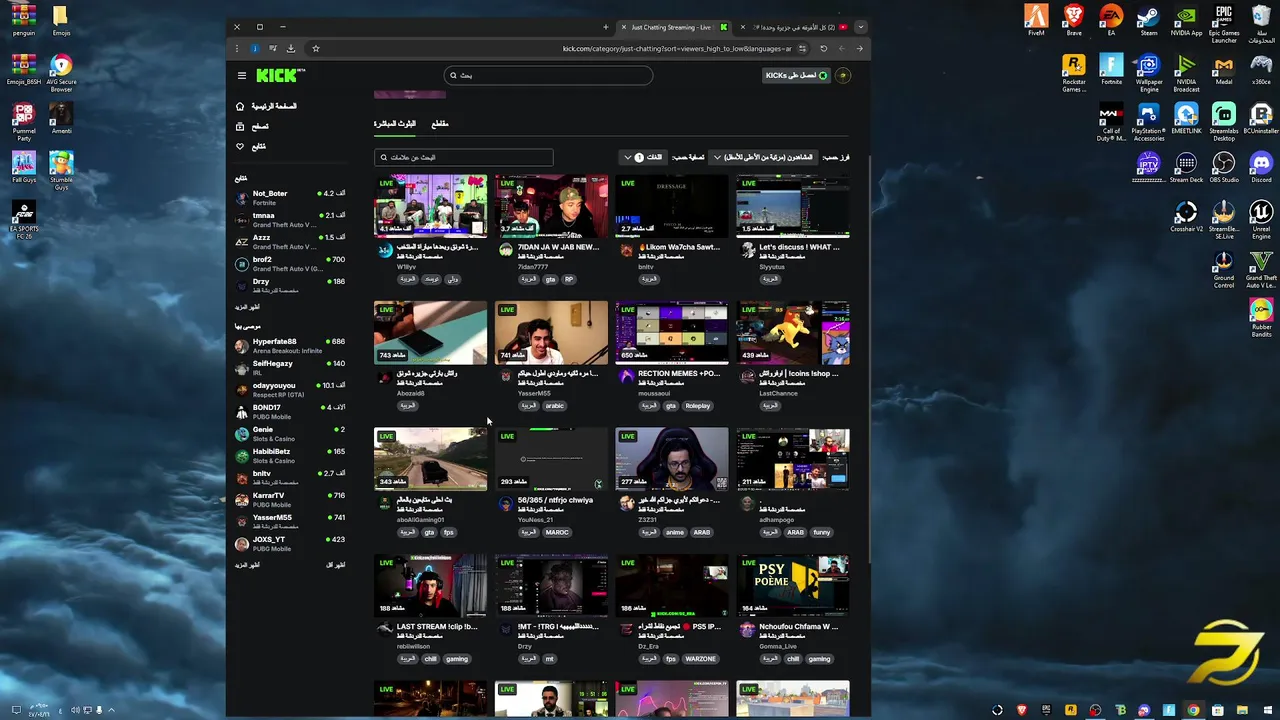Open the viewers sort order dropdown
This screenshot has height=720, width=1280.
click(x=763, y=157)
